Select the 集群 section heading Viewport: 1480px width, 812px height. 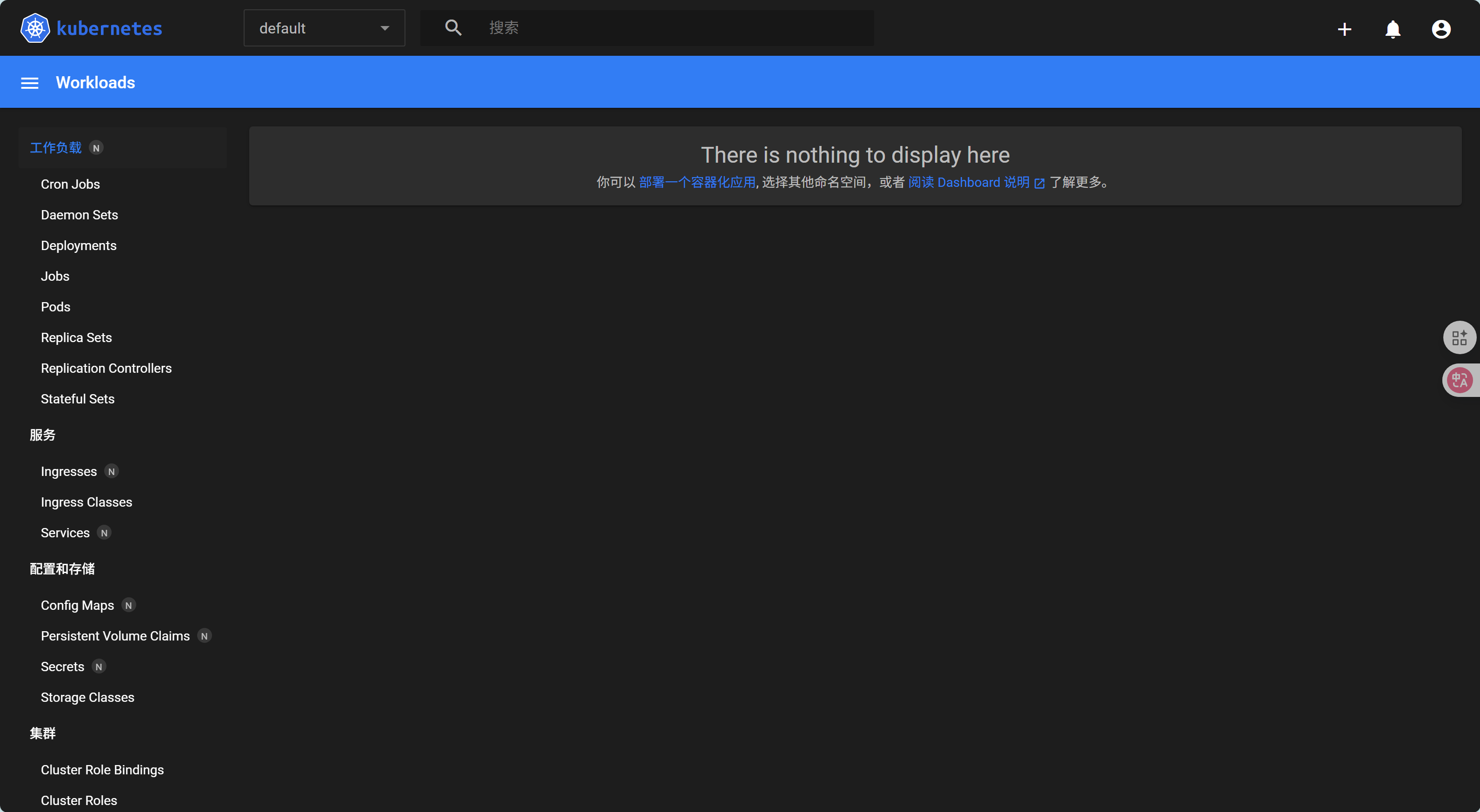pyautogui.click(x=42, y=733)
